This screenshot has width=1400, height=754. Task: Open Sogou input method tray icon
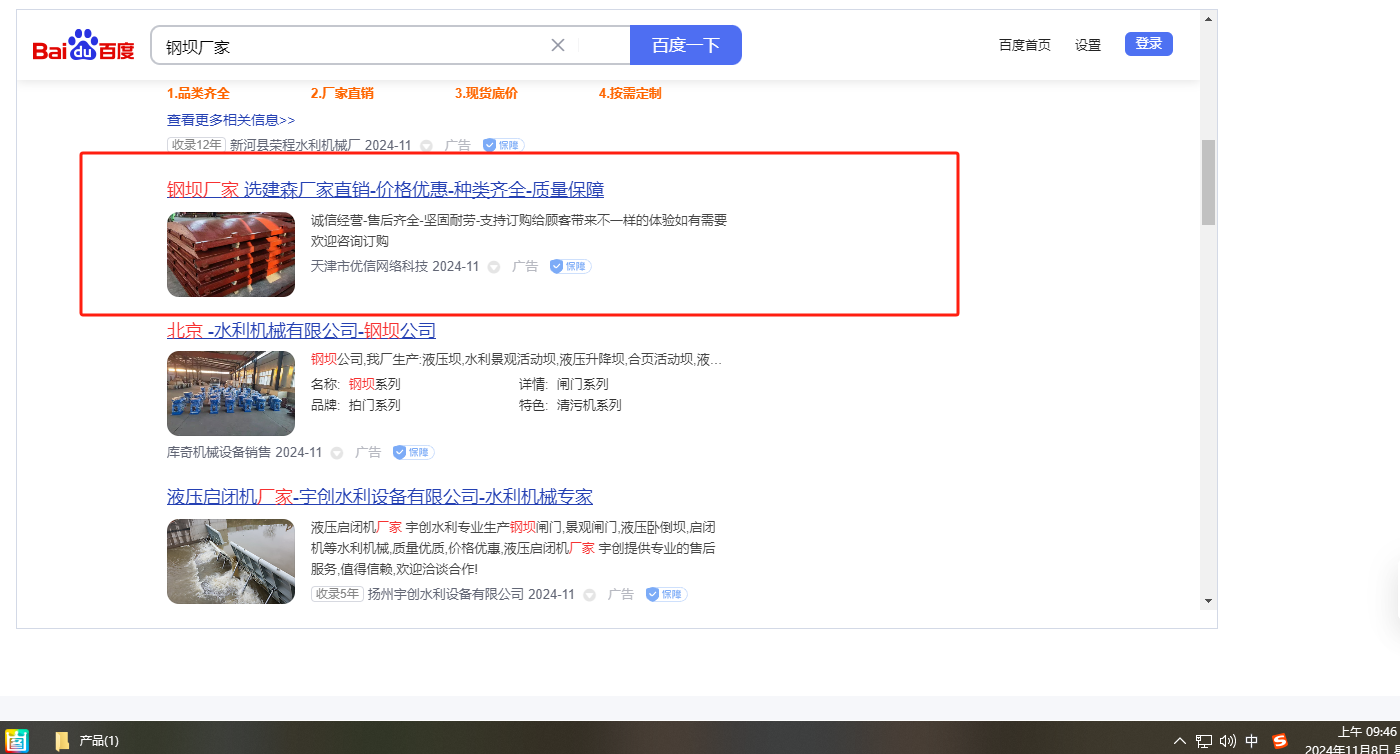click(x=1280, y=741)
